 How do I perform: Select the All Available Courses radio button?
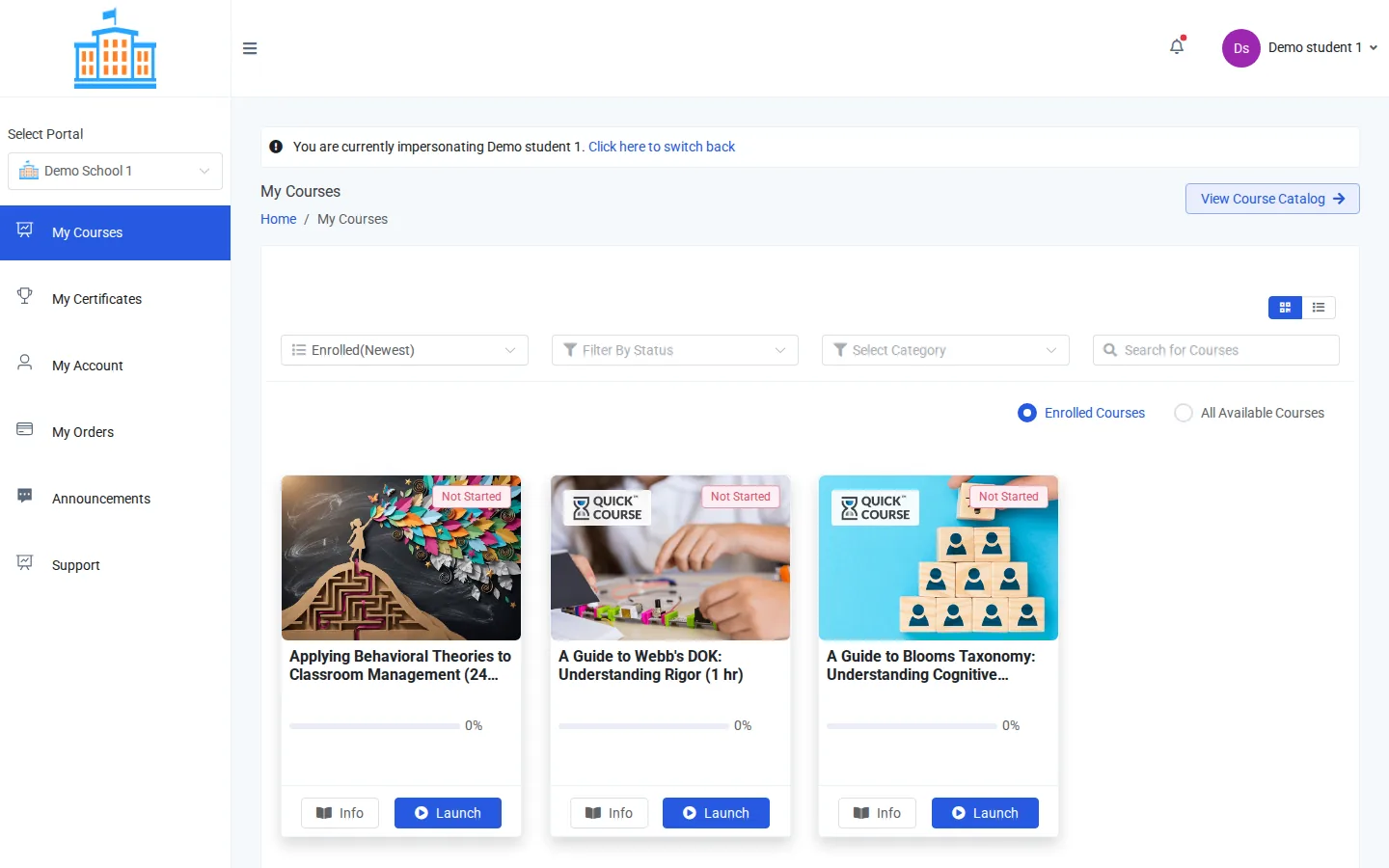[1184, 413]
